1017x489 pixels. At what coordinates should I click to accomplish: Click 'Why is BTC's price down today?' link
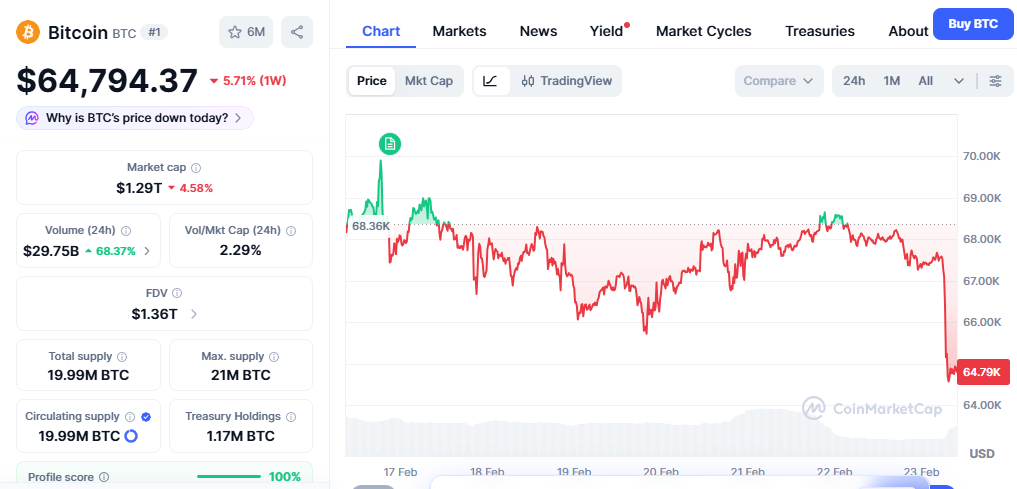coord(137,118)
